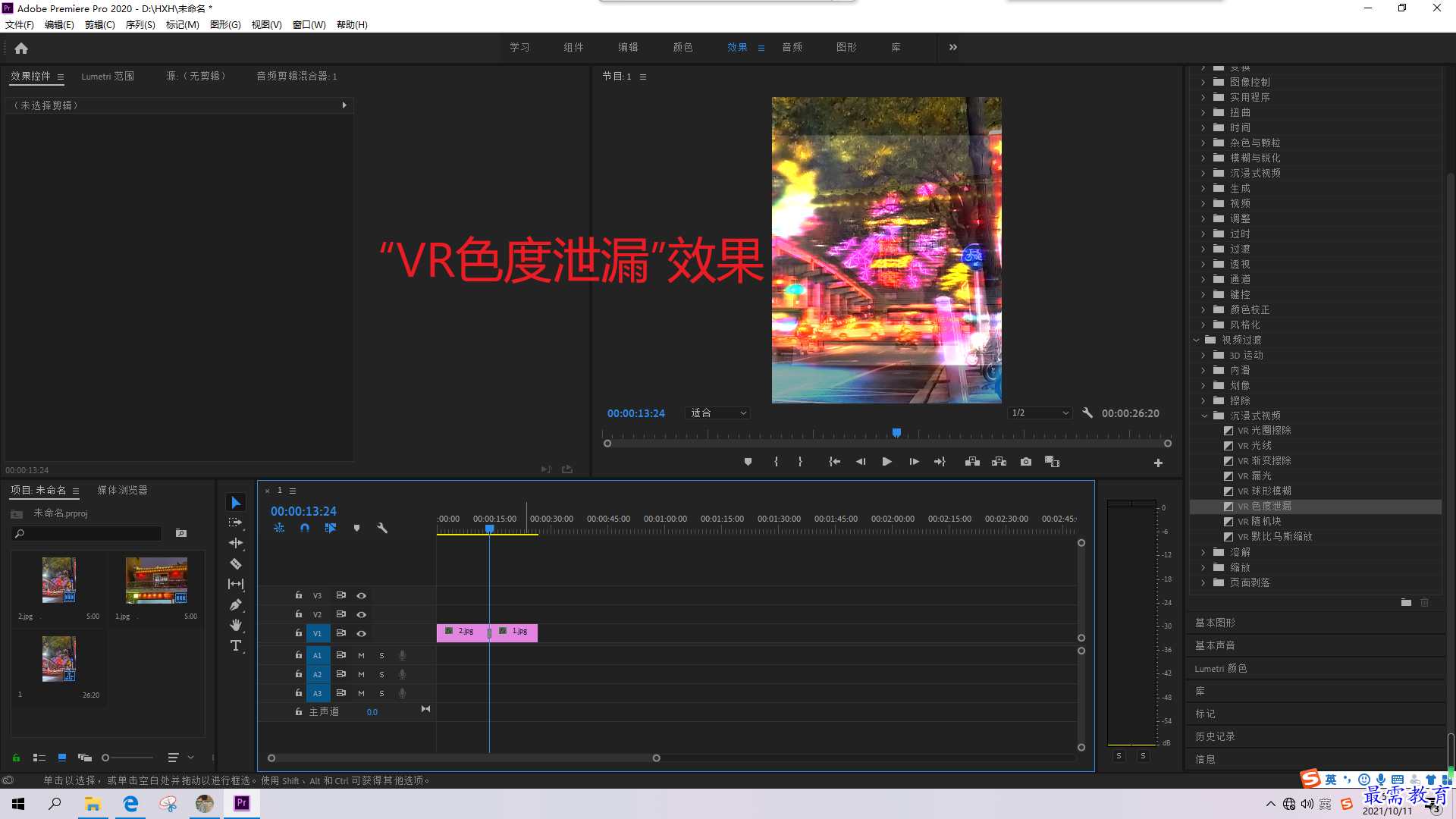Expand the 溶解 transitions folder
Screen dimensions: 1456x819
pos(1203,552)
